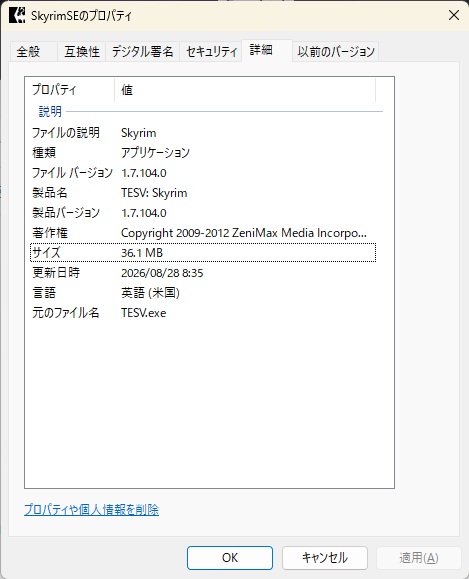Select the セキュリティ tab

click(x=211, y=51)
